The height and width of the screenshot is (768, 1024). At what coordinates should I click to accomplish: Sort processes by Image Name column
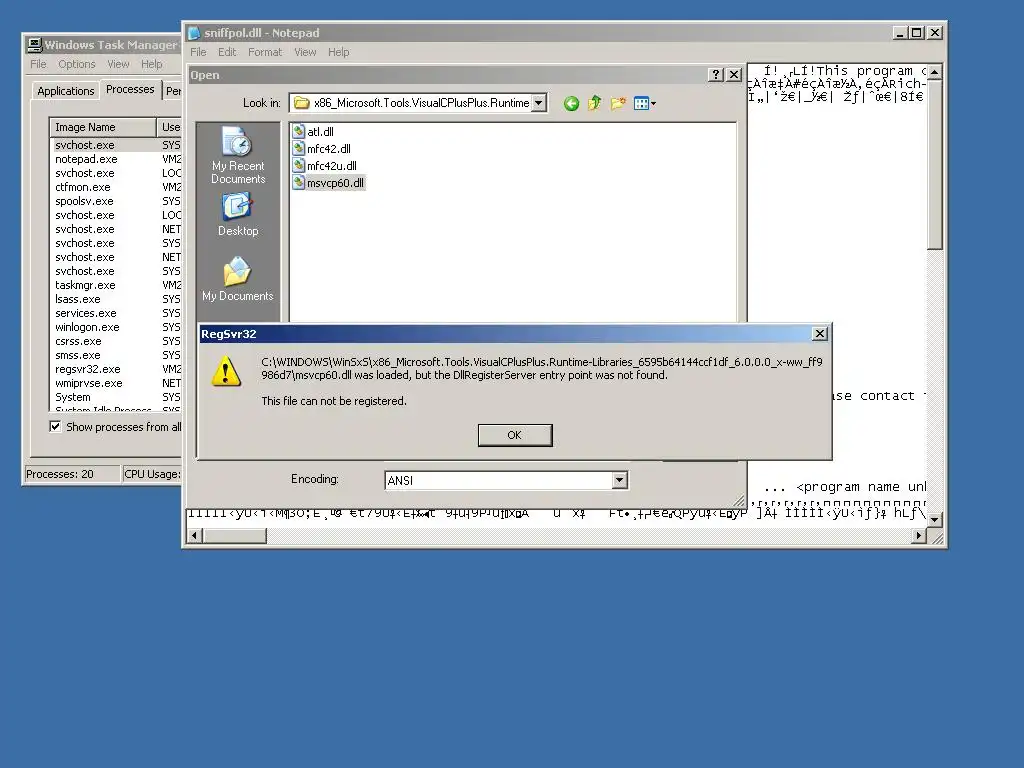[x=103, y=127]
